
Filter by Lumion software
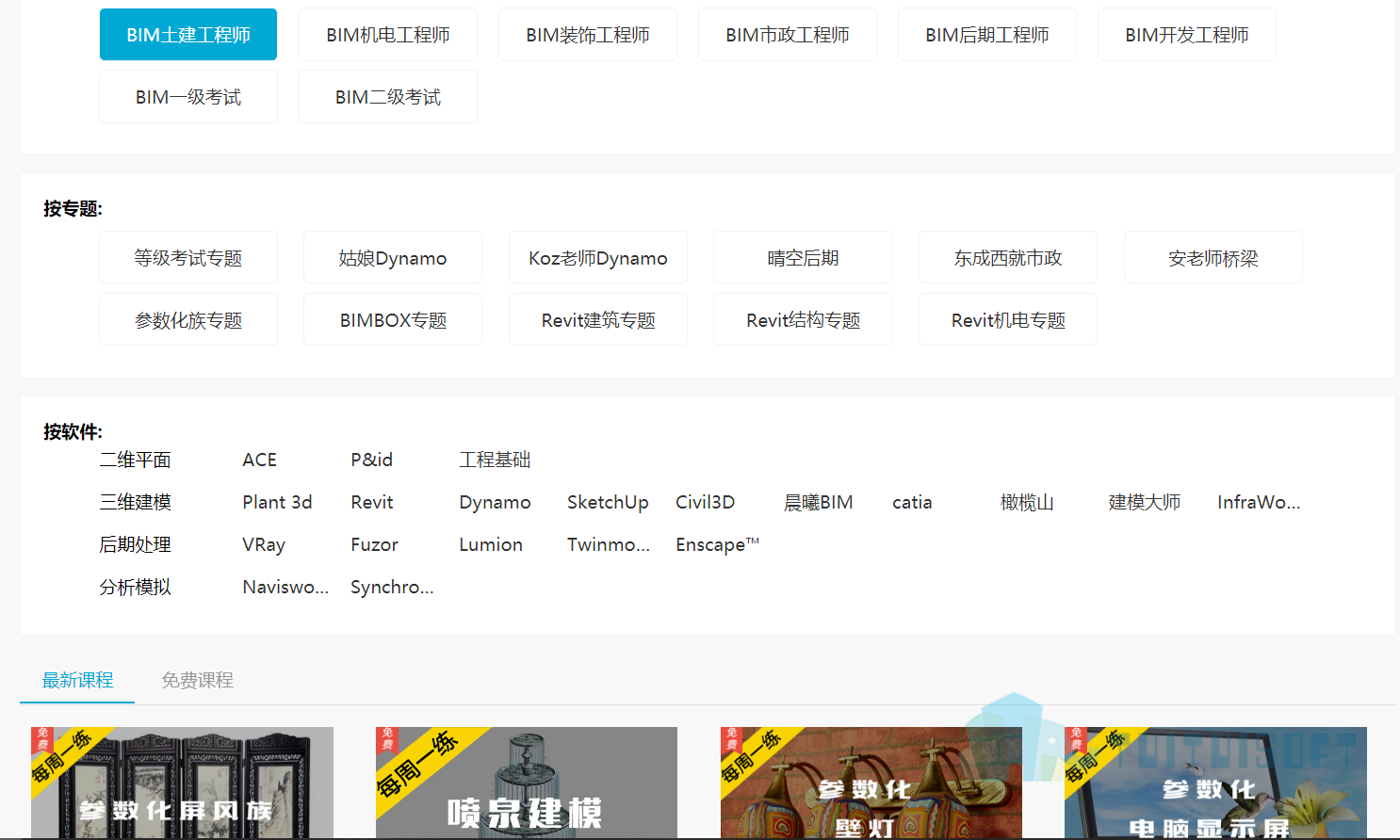[x=491, y=544]
